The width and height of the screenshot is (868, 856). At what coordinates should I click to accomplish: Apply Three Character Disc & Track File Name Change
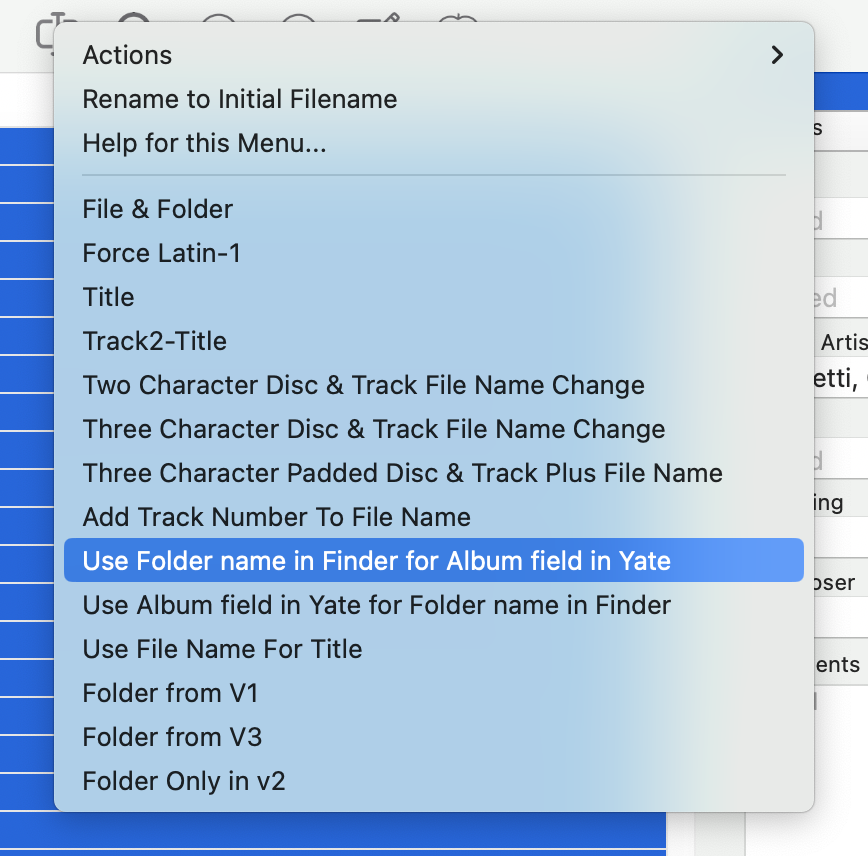tap(373, 429)
